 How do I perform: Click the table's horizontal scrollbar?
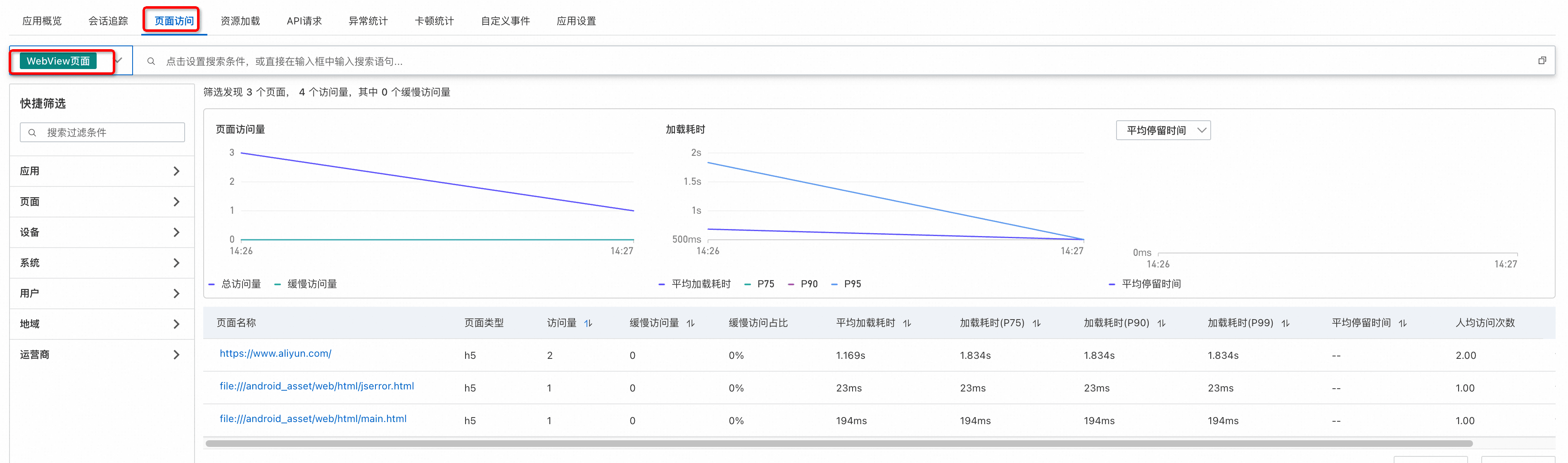(839, 444)
